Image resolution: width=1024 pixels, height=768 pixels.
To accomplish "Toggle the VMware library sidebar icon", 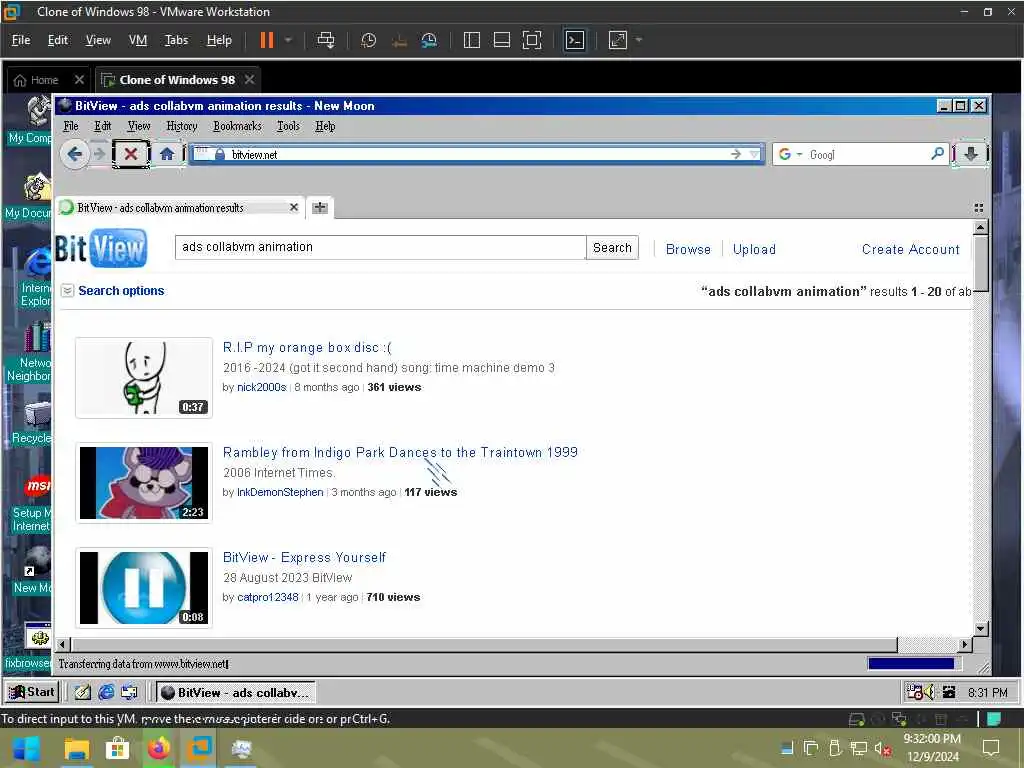I will pyautogui.click(x=472, y=40).
